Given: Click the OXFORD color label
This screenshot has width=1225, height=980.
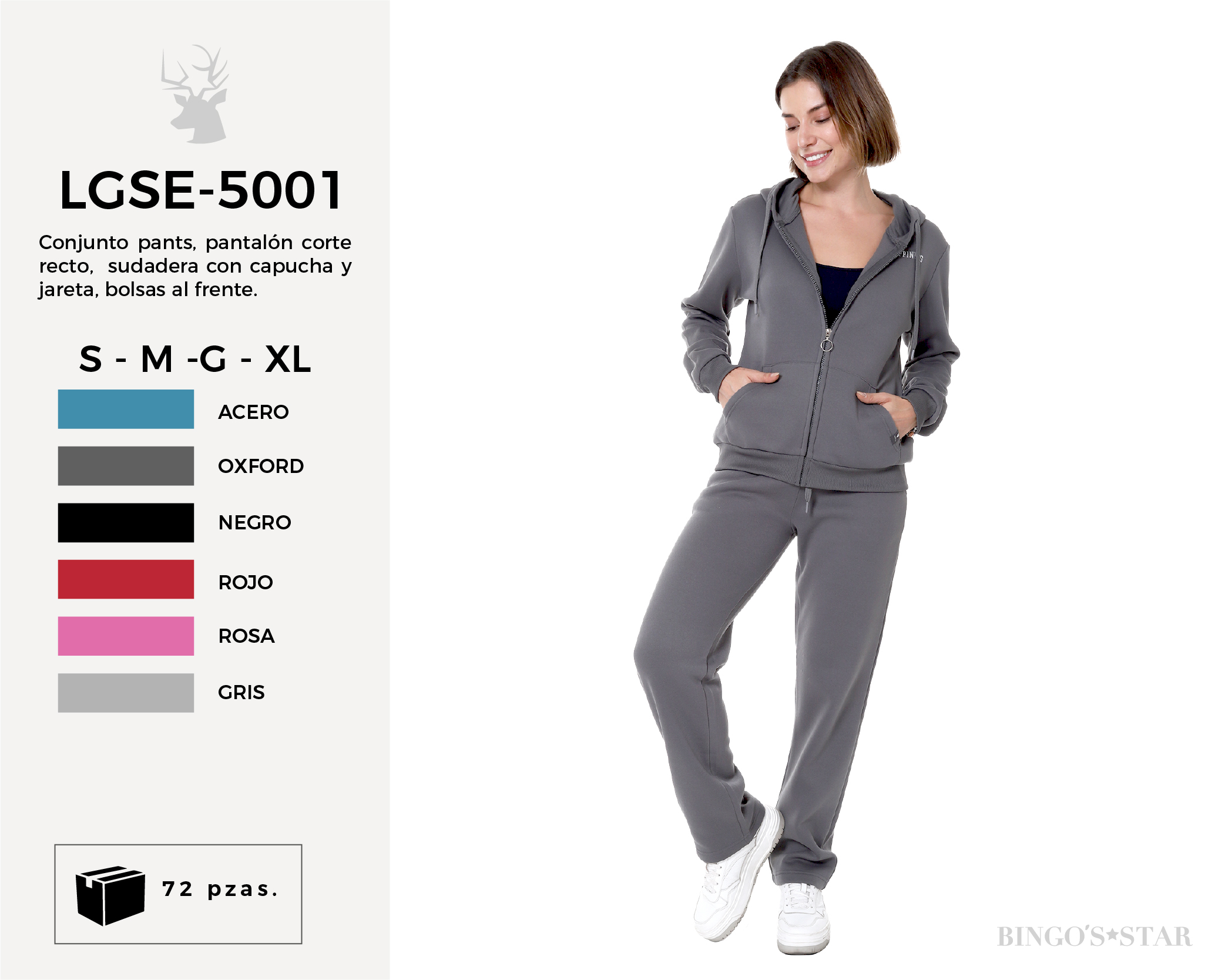Looking at the screenshot, I should [261, 466].
